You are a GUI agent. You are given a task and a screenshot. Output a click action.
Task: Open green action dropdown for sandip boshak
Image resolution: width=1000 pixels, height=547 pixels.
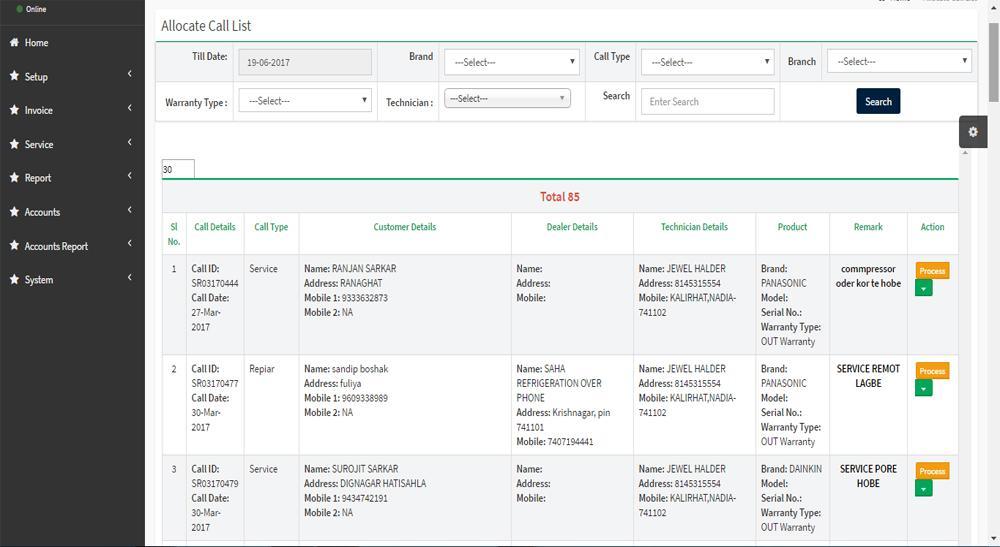coord(923,388)
